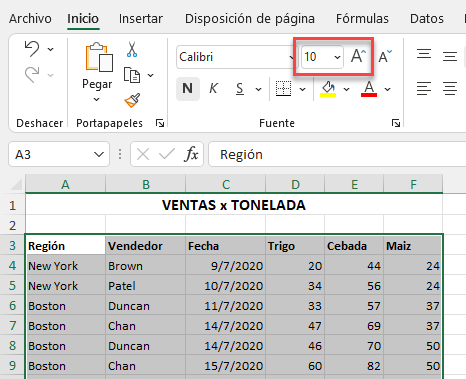Click the Patel vendedor cell
Viewport: 466px width, 379px height.
146,286
